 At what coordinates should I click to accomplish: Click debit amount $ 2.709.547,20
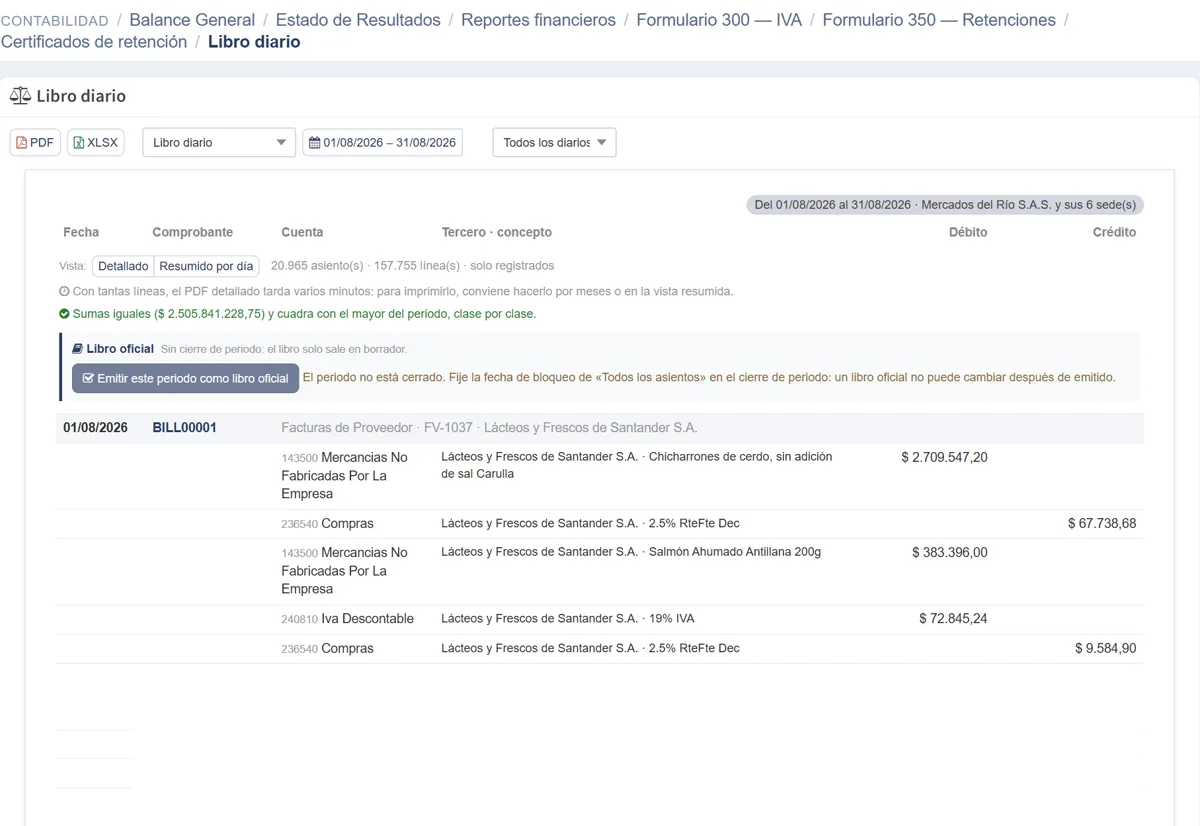(x=944, y=457)
